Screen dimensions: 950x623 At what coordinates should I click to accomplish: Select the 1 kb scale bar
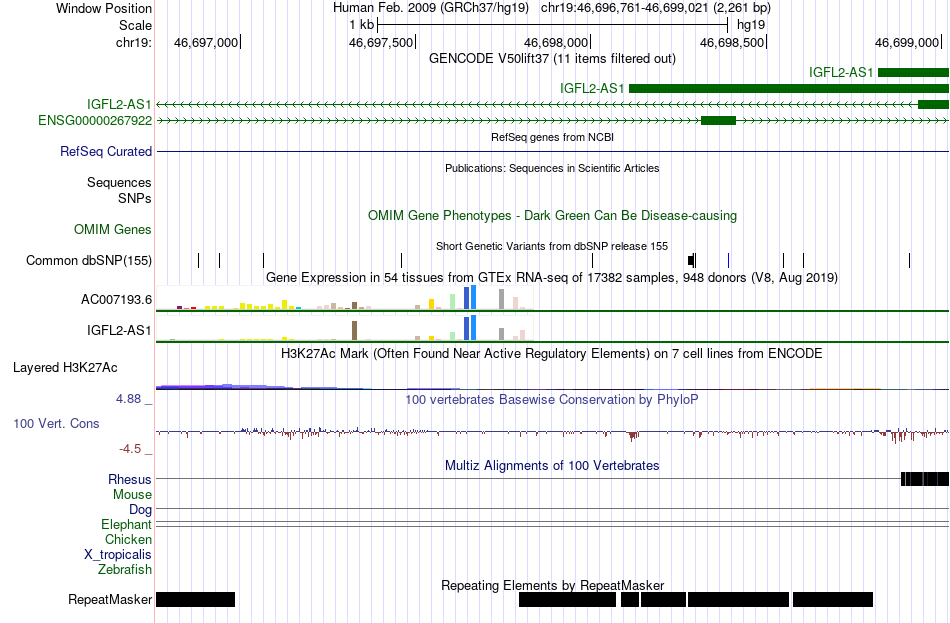[x=552, y=25]
